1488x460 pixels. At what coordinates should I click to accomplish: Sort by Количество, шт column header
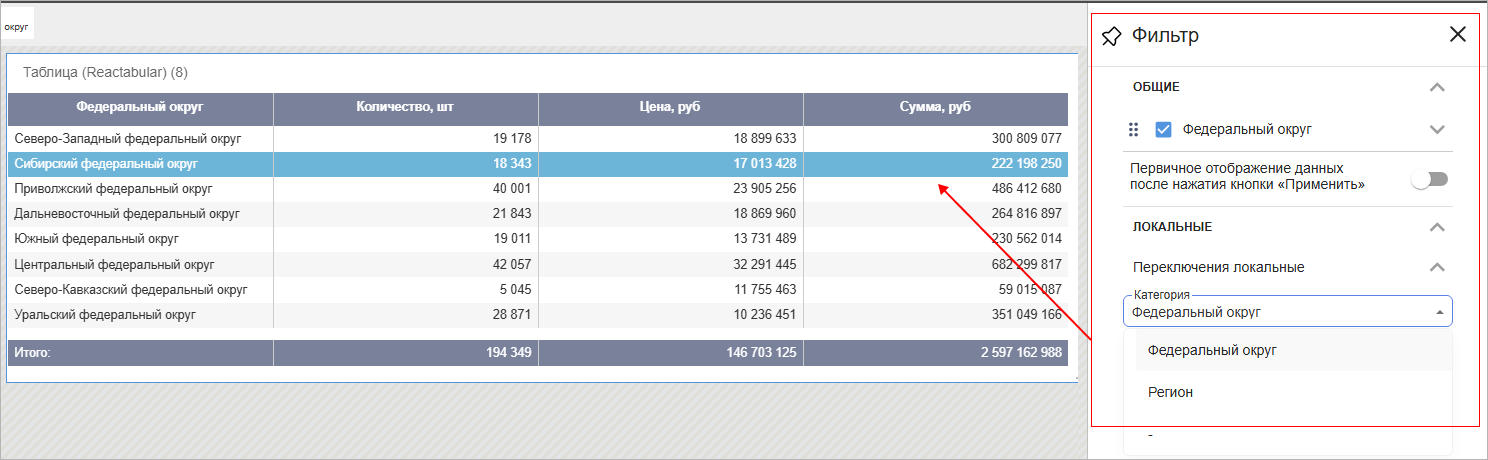405,108
